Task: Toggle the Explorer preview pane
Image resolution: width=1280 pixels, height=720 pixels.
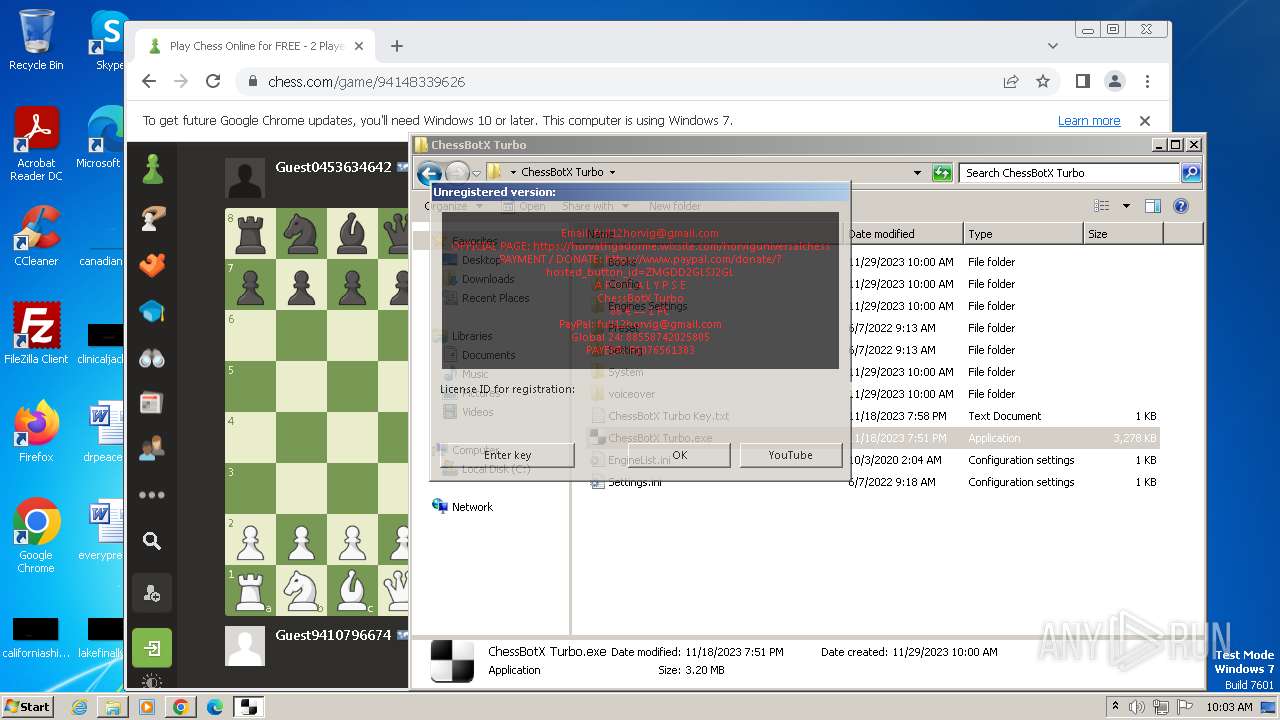Action: tap(1153, 206)
